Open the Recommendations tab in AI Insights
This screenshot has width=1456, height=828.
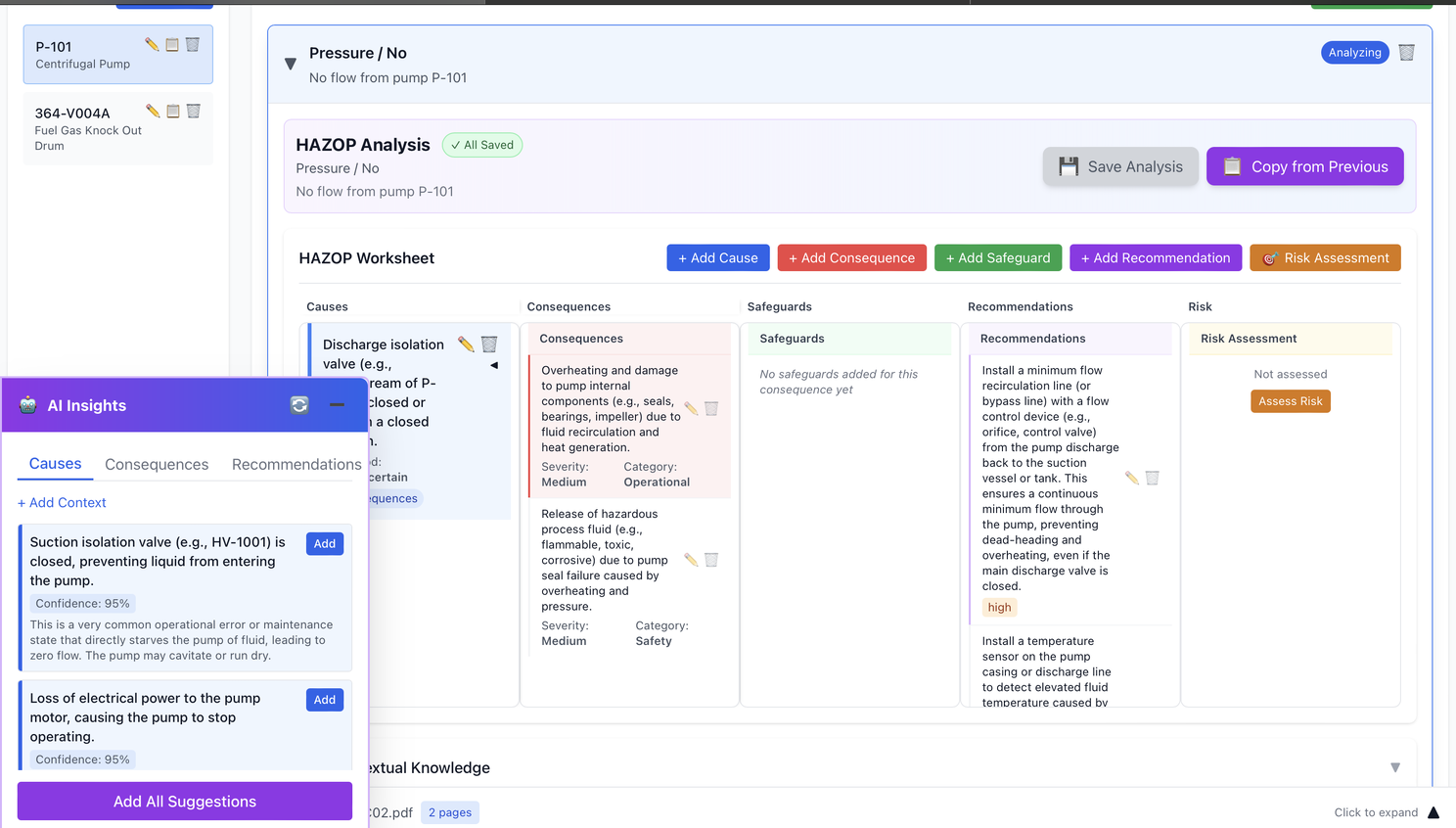pyautogui.click(x=296, y=464)
